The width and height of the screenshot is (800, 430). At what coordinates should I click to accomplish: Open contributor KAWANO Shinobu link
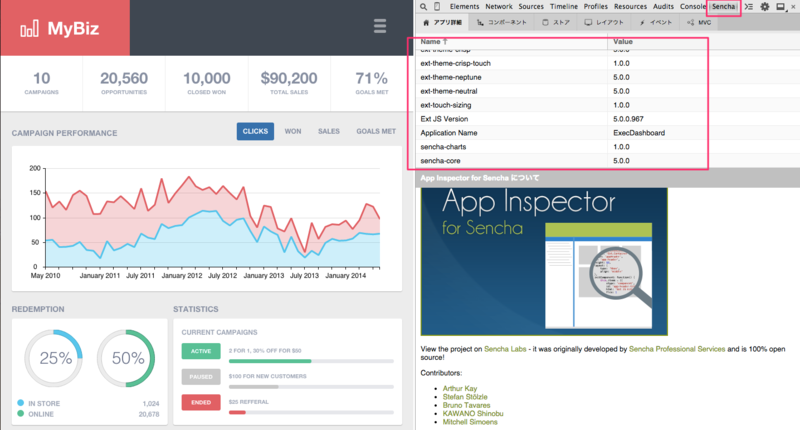tap(473, 414)
